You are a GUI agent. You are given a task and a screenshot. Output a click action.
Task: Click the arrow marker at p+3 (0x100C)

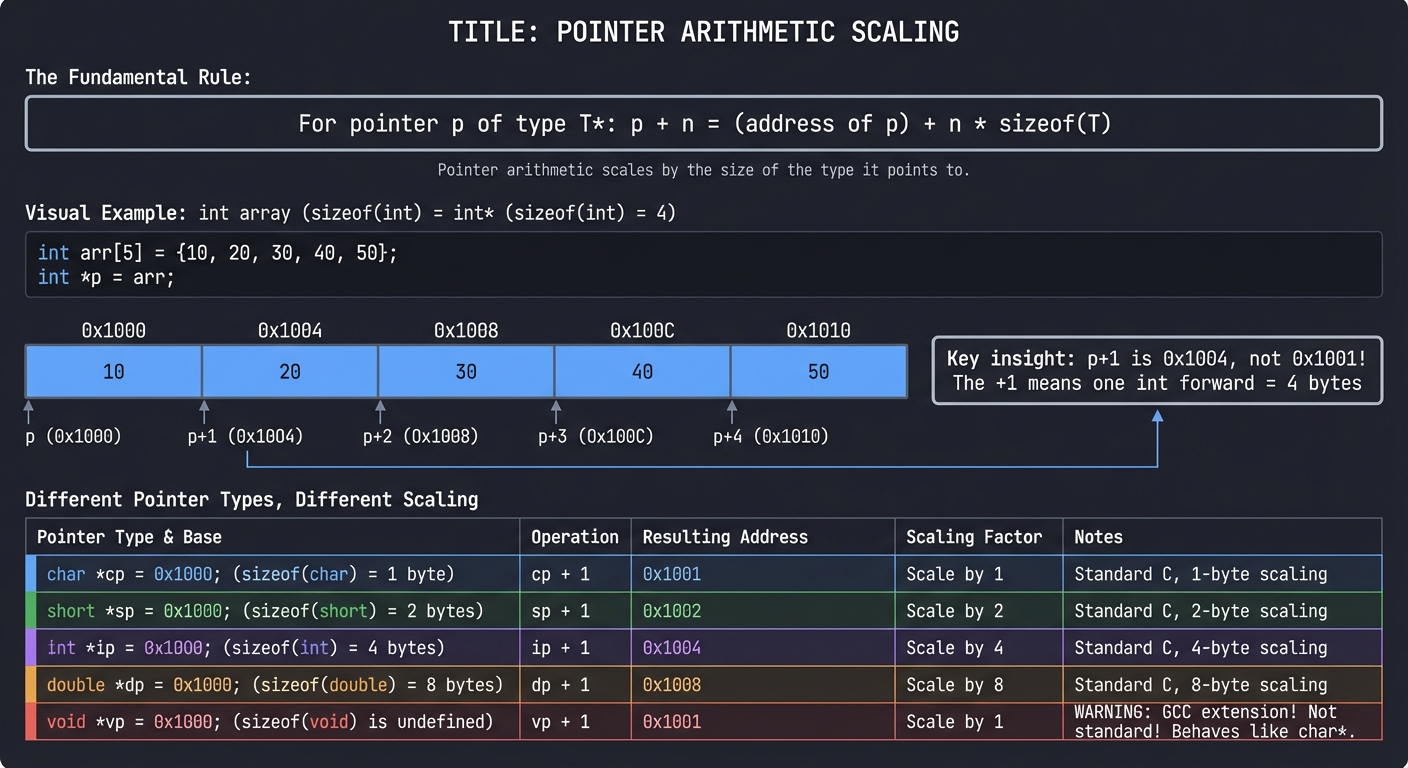tap(557, 410)
